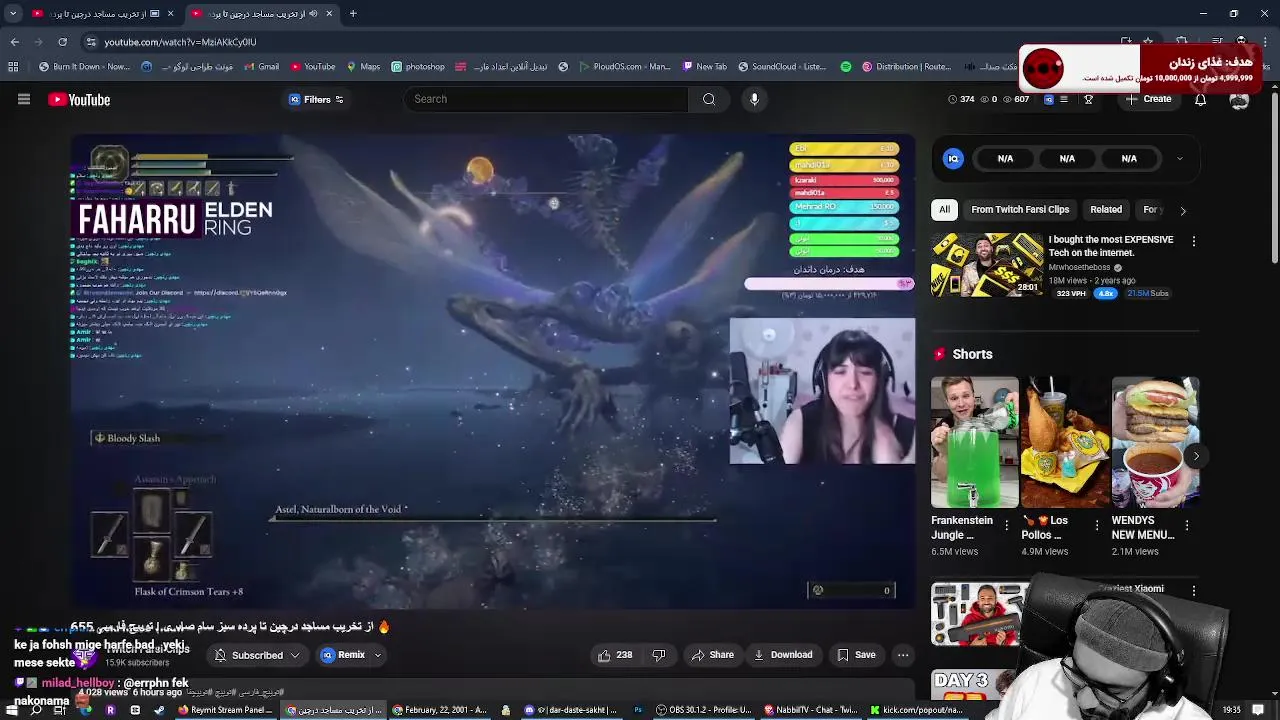Select the Related chip
This screenshot has height=720, width=1280.
click(1105, 210)
